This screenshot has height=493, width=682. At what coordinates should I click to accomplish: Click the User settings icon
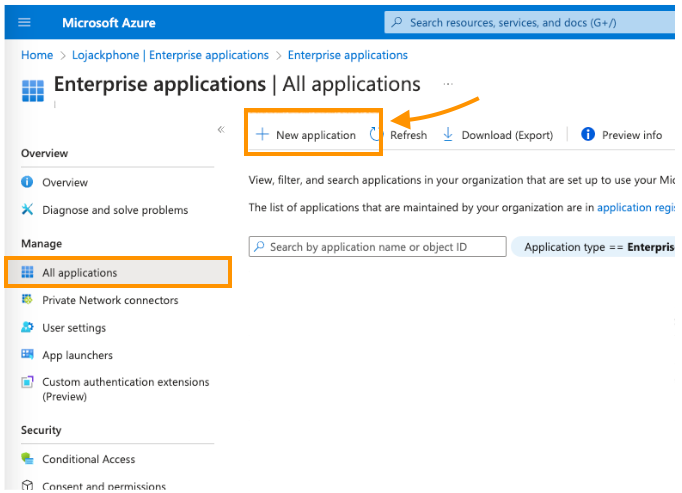click(27, 327)
